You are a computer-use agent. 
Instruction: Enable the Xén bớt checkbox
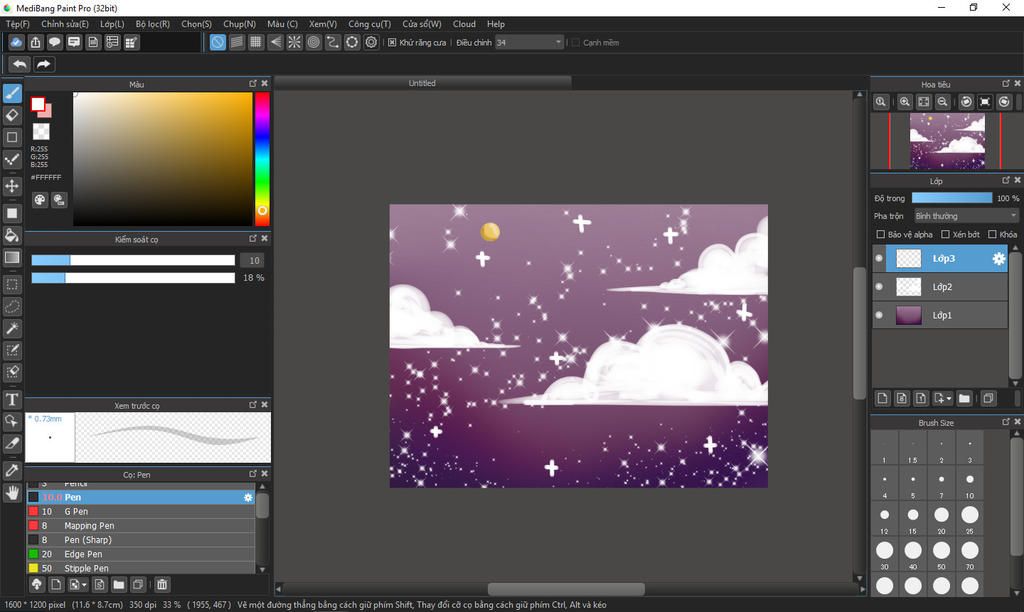(x=945, y=234)
